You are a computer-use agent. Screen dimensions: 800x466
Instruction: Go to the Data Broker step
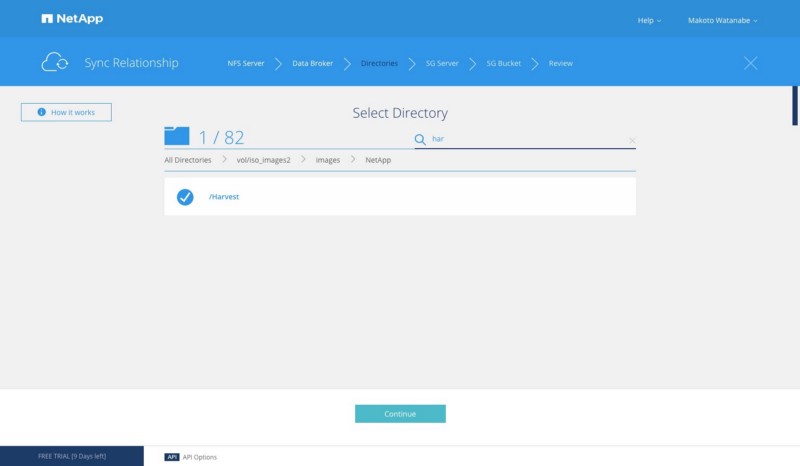312,63
